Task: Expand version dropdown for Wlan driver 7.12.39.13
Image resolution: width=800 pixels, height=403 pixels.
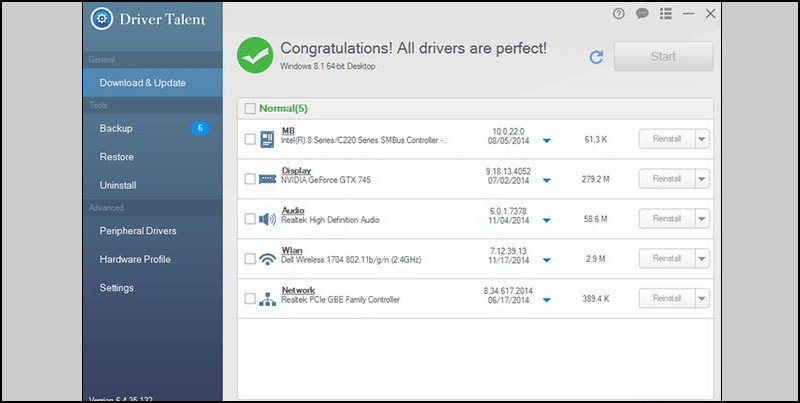Action: 547,260
